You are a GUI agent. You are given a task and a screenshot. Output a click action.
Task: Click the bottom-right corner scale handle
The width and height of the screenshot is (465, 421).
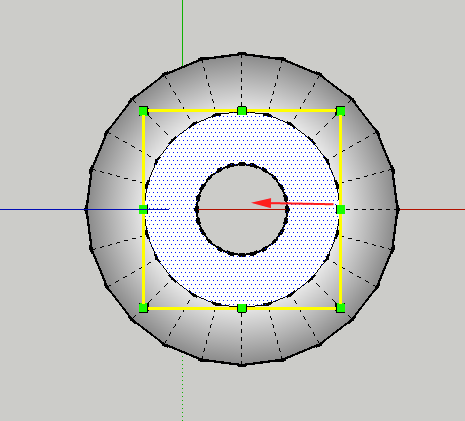[x=341, y=308]
